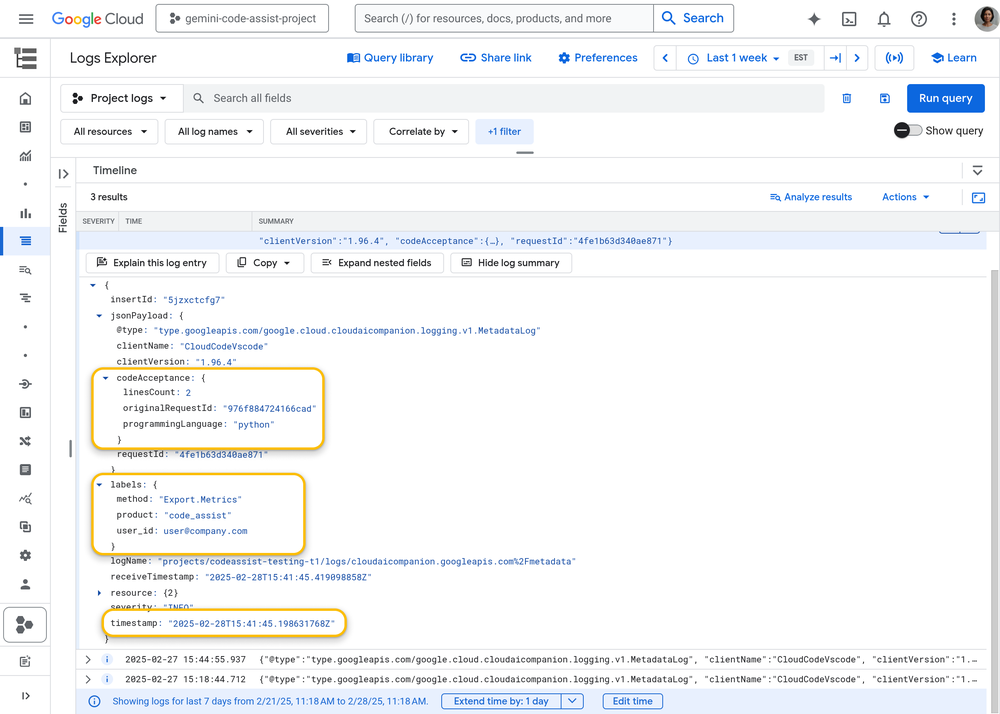Viewport: 1000px width, 714px height.
Task: Click the blue Search button
Action: [x=693, y=18]
